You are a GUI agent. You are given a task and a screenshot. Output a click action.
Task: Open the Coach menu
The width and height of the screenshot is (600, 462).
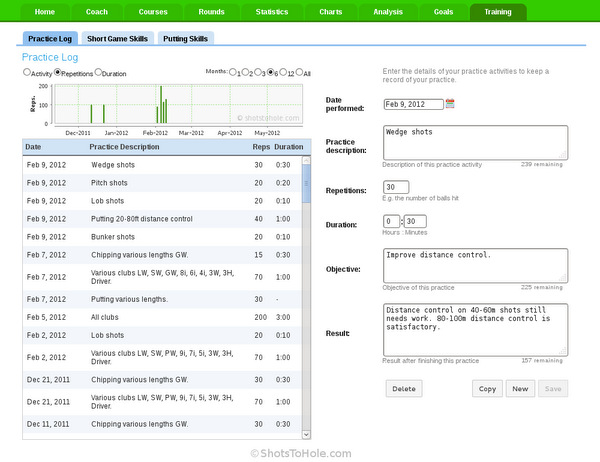pyautogui.click(x=97, y=12)
